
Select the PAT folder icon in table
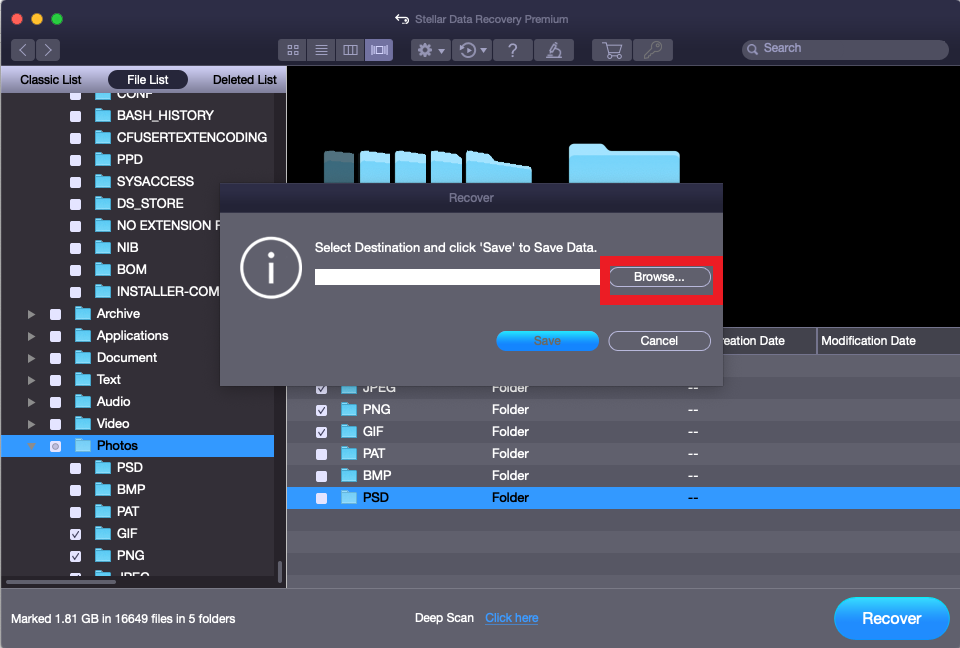349,453
